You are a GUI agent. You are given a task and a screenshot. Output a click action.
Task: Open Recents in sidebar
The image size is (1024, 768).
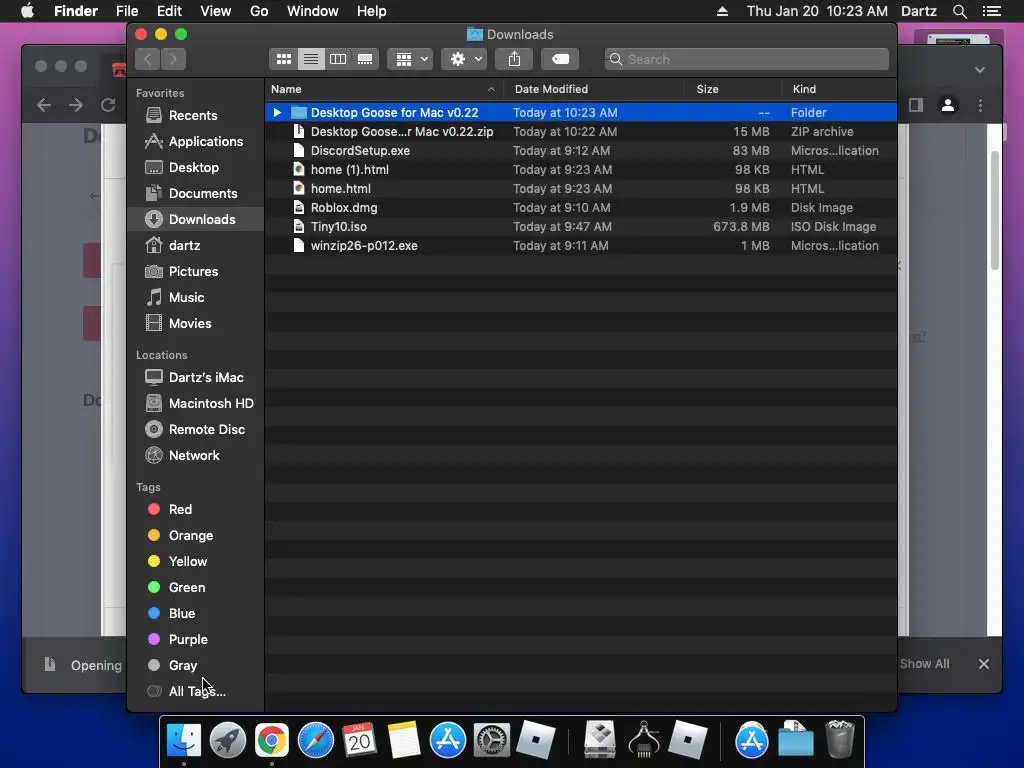coord(196,116)
